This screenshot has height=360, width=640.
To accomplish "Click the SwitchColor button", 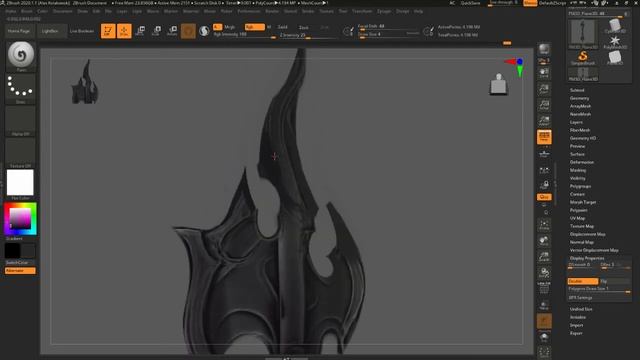I will coord(17,262).
